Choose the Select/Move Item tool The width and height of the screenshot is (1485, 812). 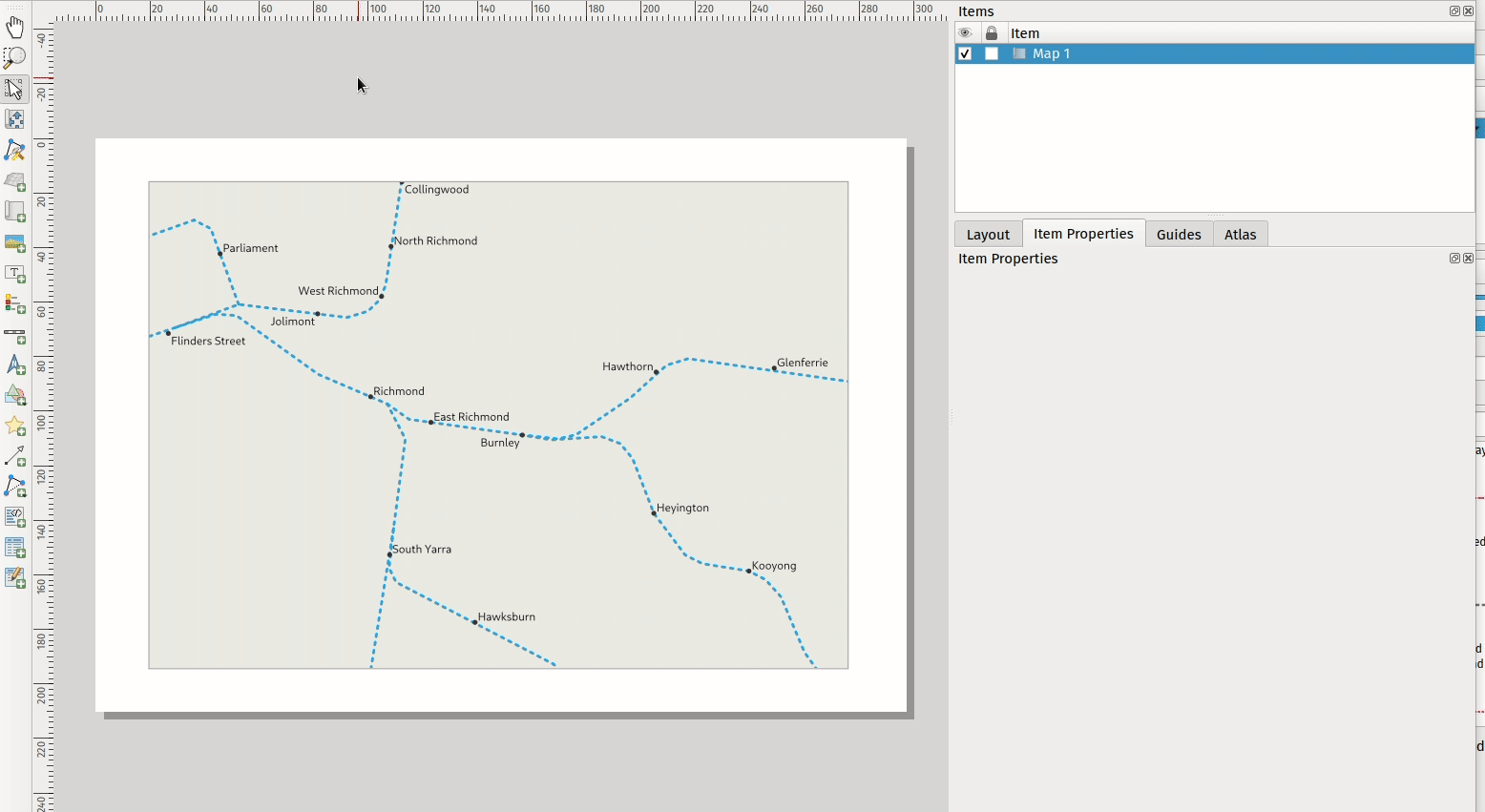14,89
